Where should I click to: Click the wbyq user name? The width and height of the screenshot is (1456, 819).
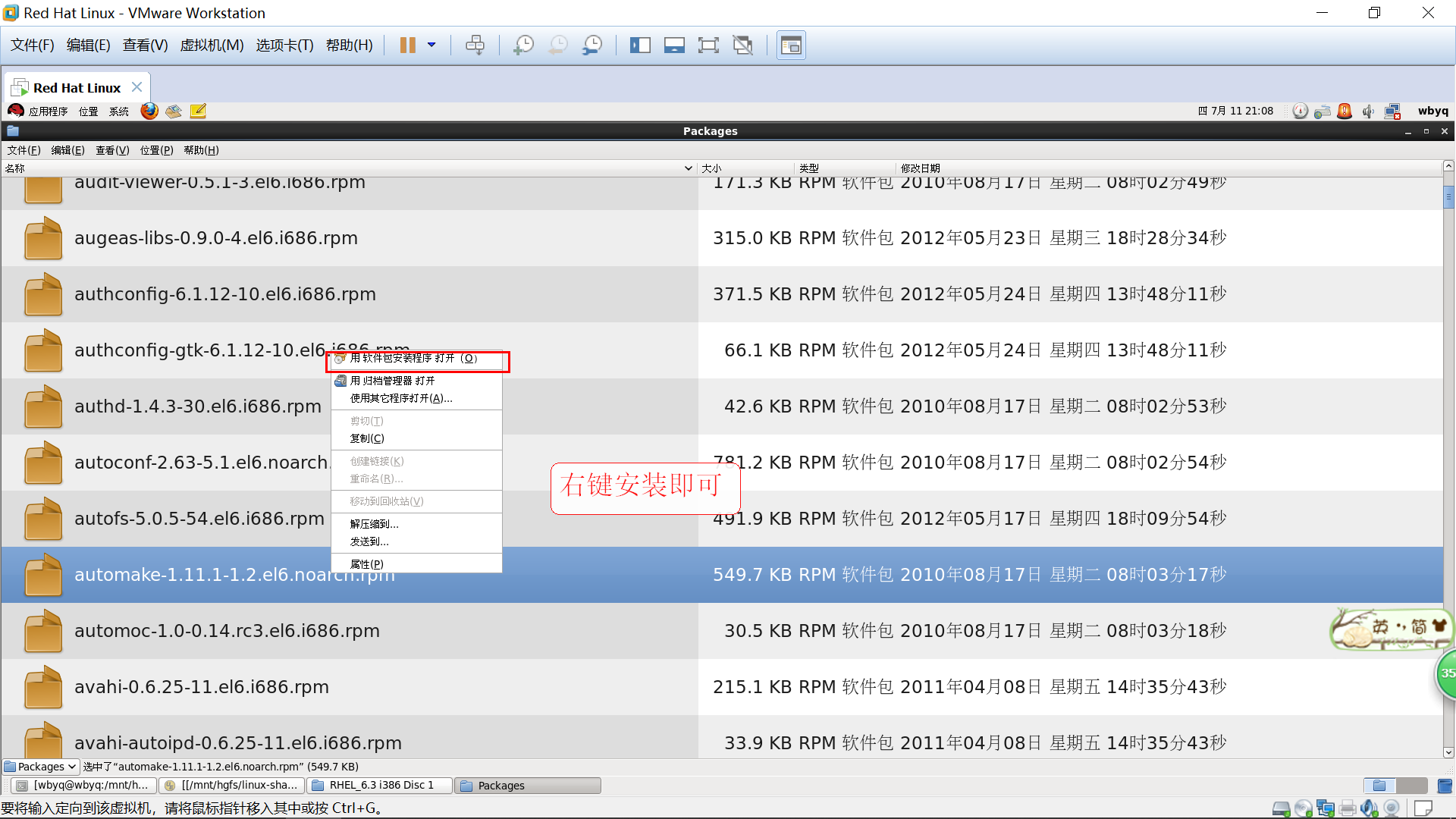click(x=1432, y=111)
